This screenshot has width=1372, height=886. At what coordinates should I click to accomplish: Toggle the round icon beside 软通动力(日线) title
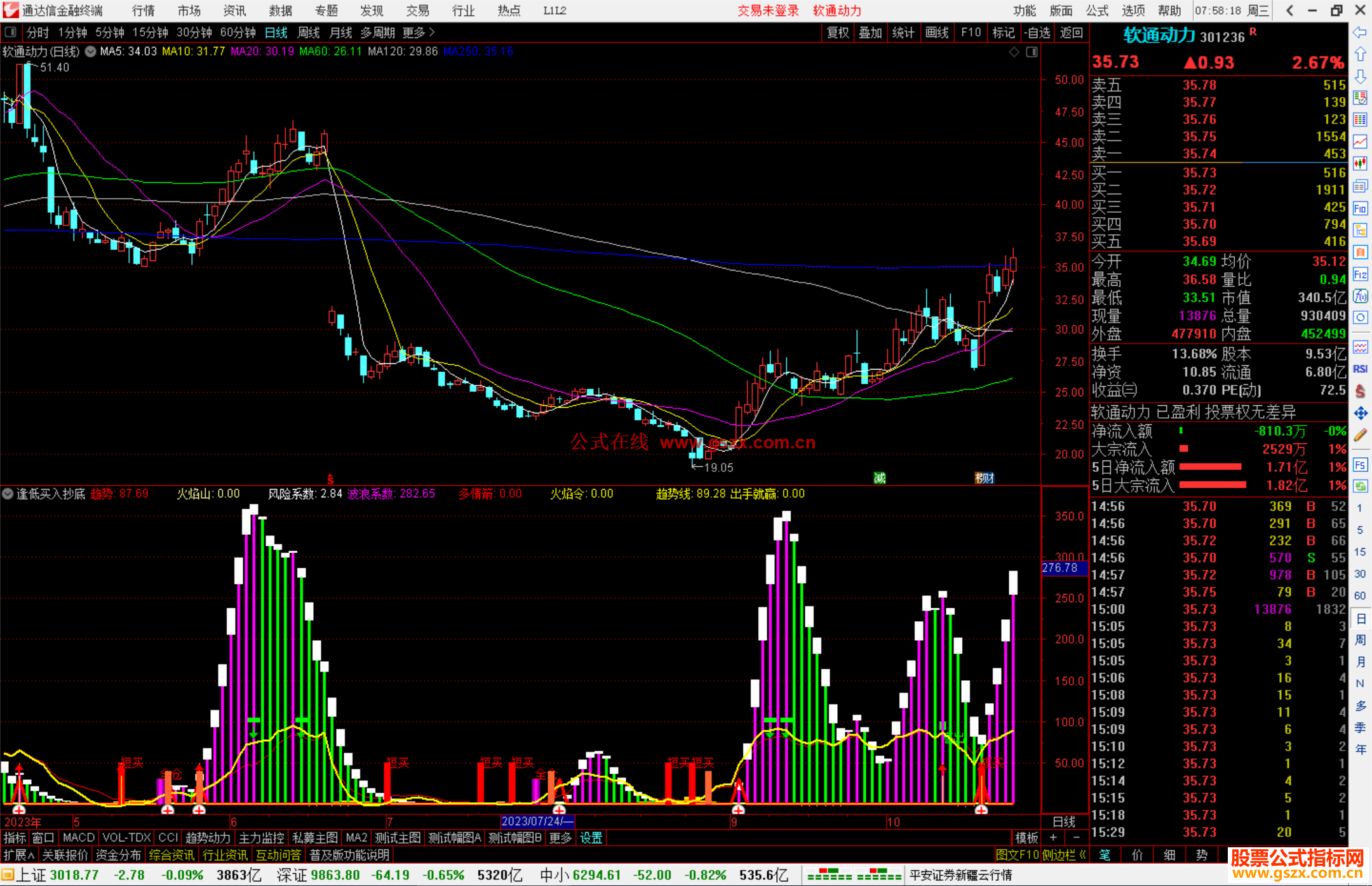coord(90,51)
